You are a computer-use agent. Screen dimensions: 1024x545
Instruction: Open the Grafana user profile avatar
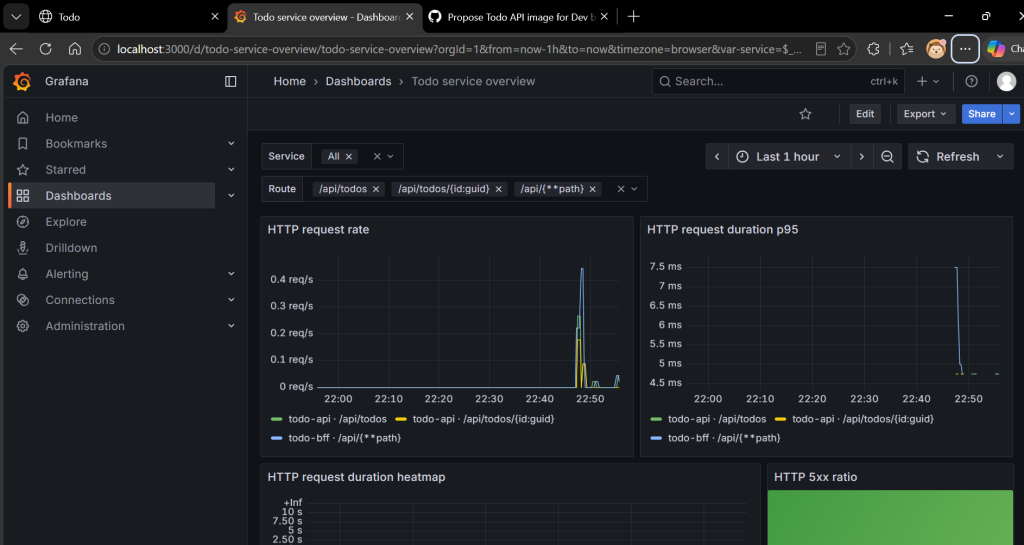1006,82
